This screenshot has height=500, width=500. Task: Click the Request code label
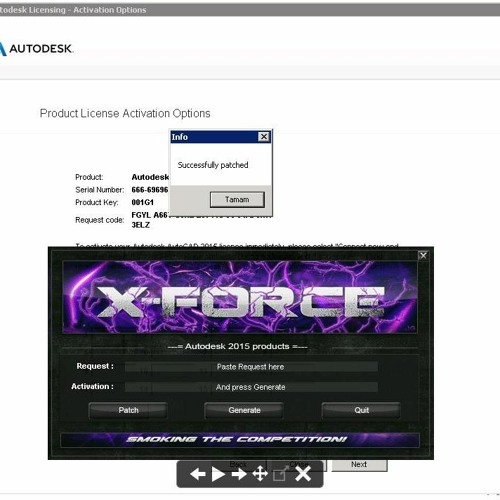coord(99,220)
